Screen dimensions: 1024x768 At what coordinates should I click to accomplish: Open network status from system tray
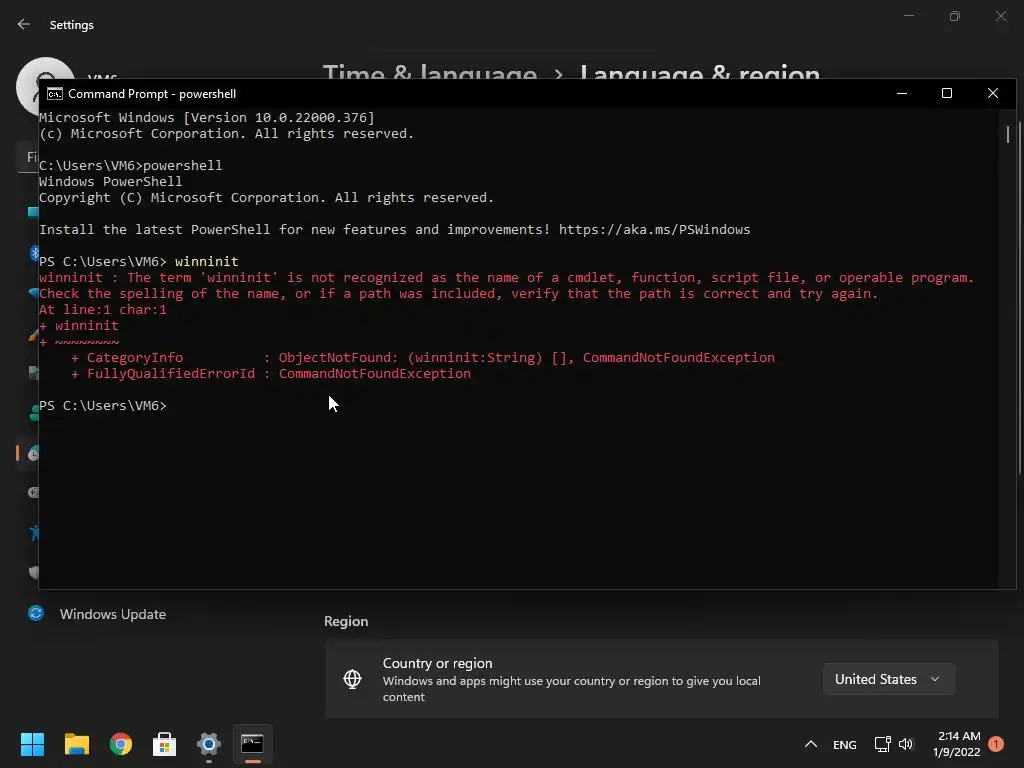(882, 744)
